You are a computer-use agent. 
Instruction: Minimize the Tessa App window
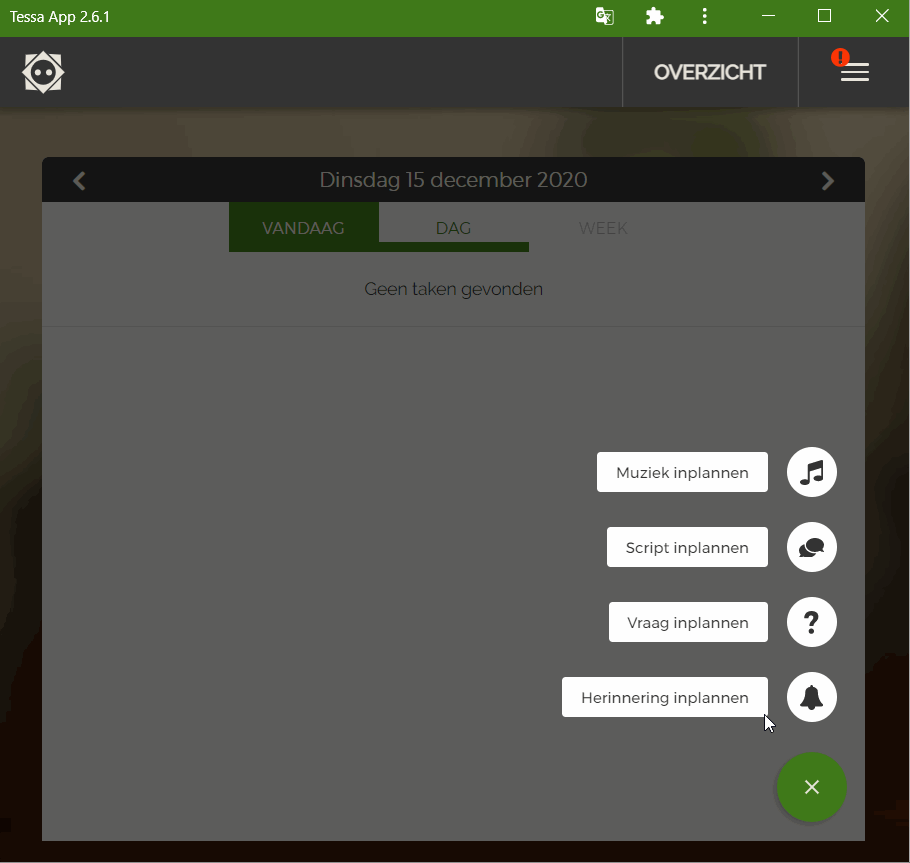click(768, 16)
